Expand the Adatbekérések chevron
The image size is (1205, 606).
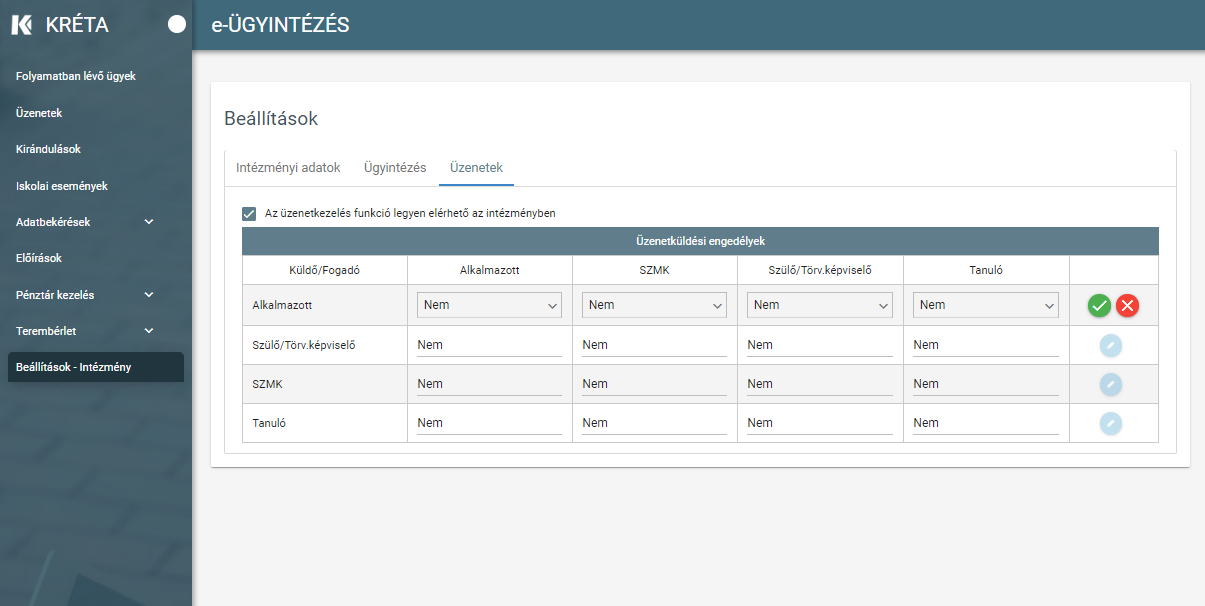149,222
